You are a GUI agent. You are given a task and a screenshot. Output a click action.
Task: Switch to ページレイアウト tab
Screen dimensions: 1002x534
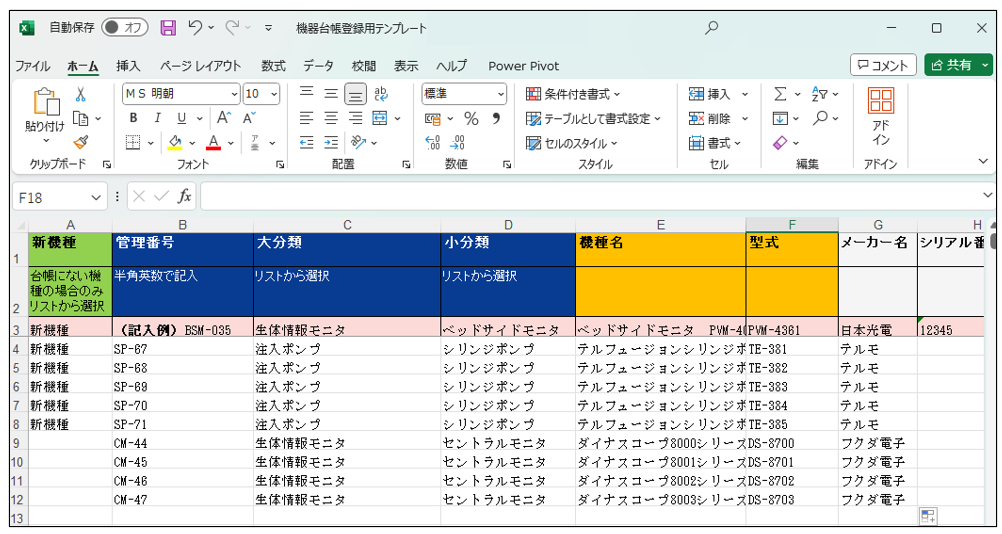200,66
